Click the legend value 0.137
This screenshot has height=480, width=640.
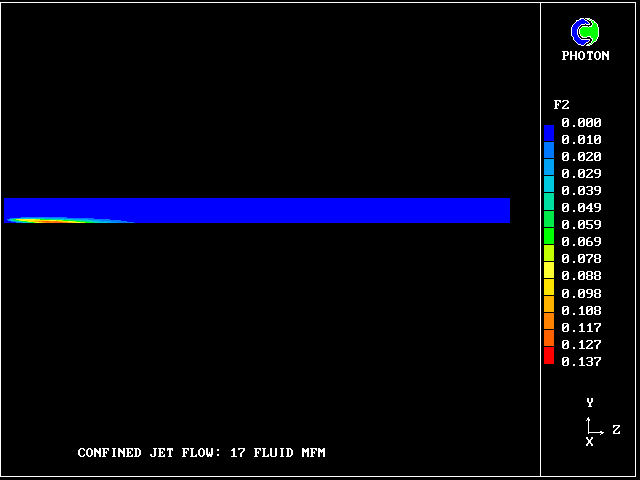[x=581, y=362]
